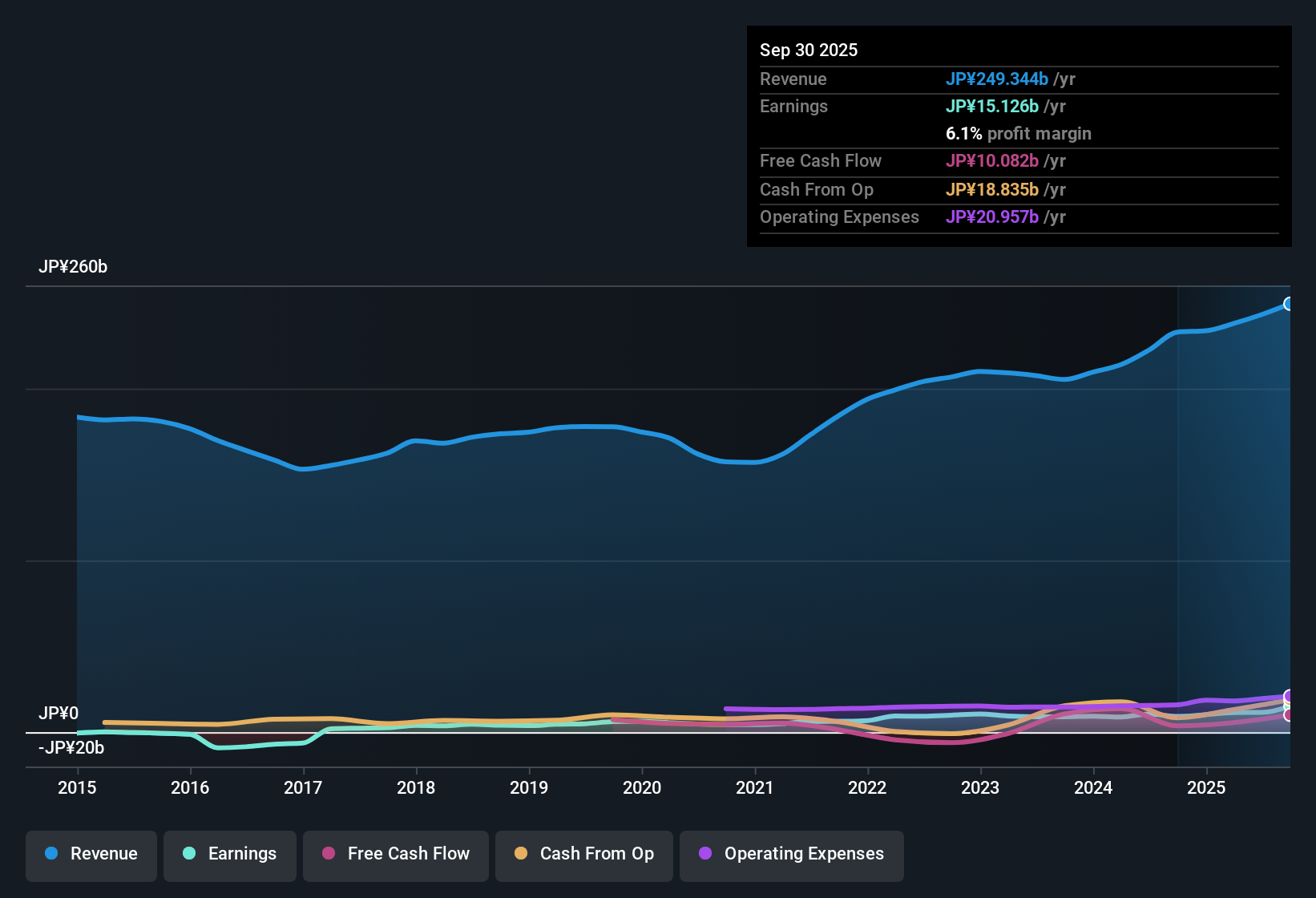Click the Operating Expenses endpoint circle
The image size is (1316, 898).
(x=1288, y=696)
